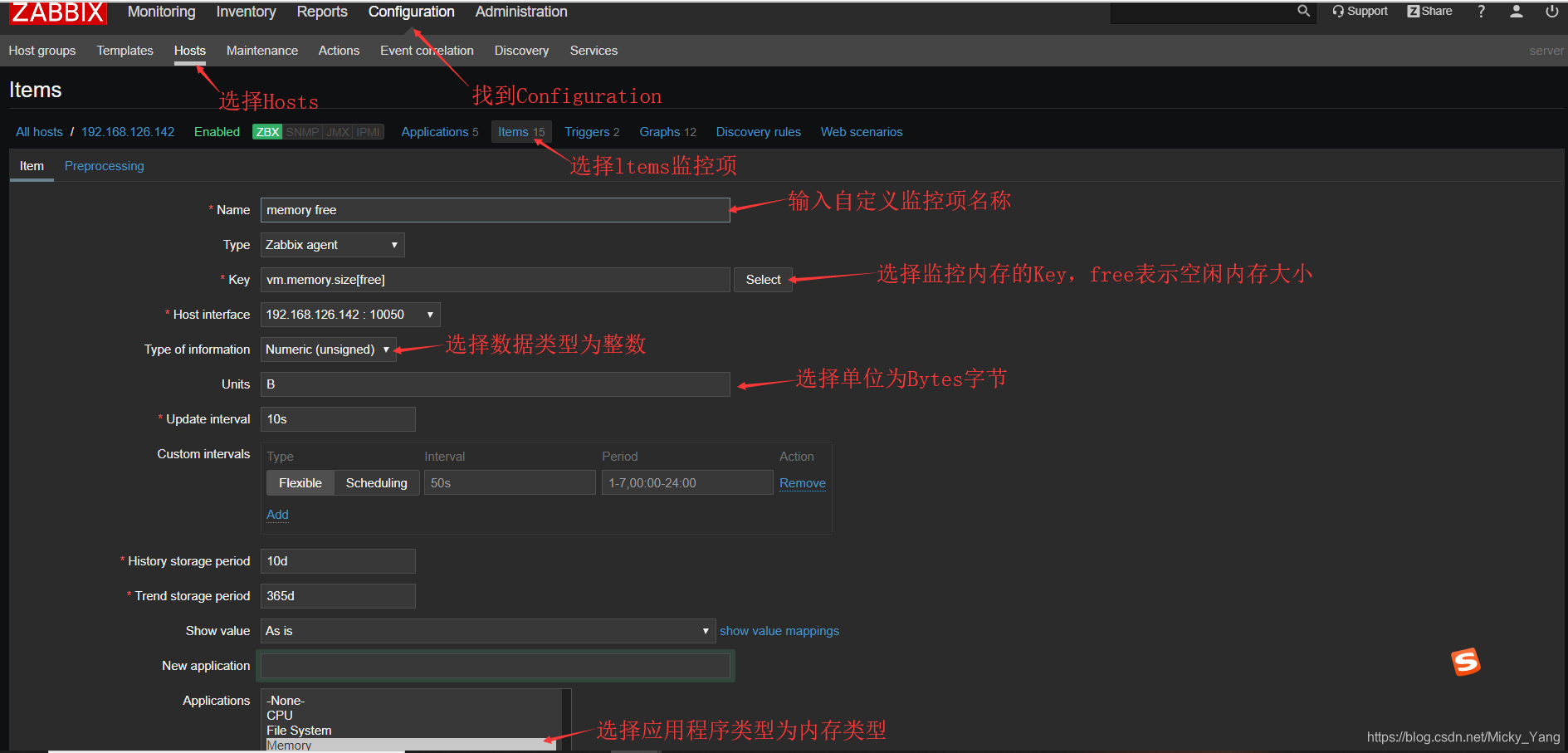Screen dimensions: 1568x753
Task: Go to Hosts submenu
Action: [190, 51]
